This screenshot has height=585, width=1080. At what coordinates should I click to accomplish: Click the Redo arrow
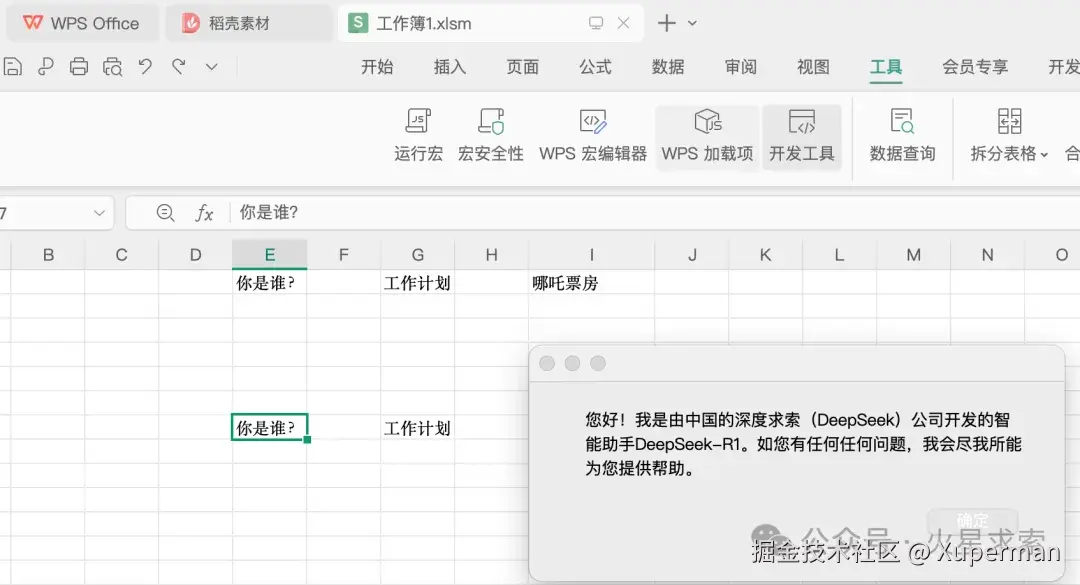[x=178, y=67]
